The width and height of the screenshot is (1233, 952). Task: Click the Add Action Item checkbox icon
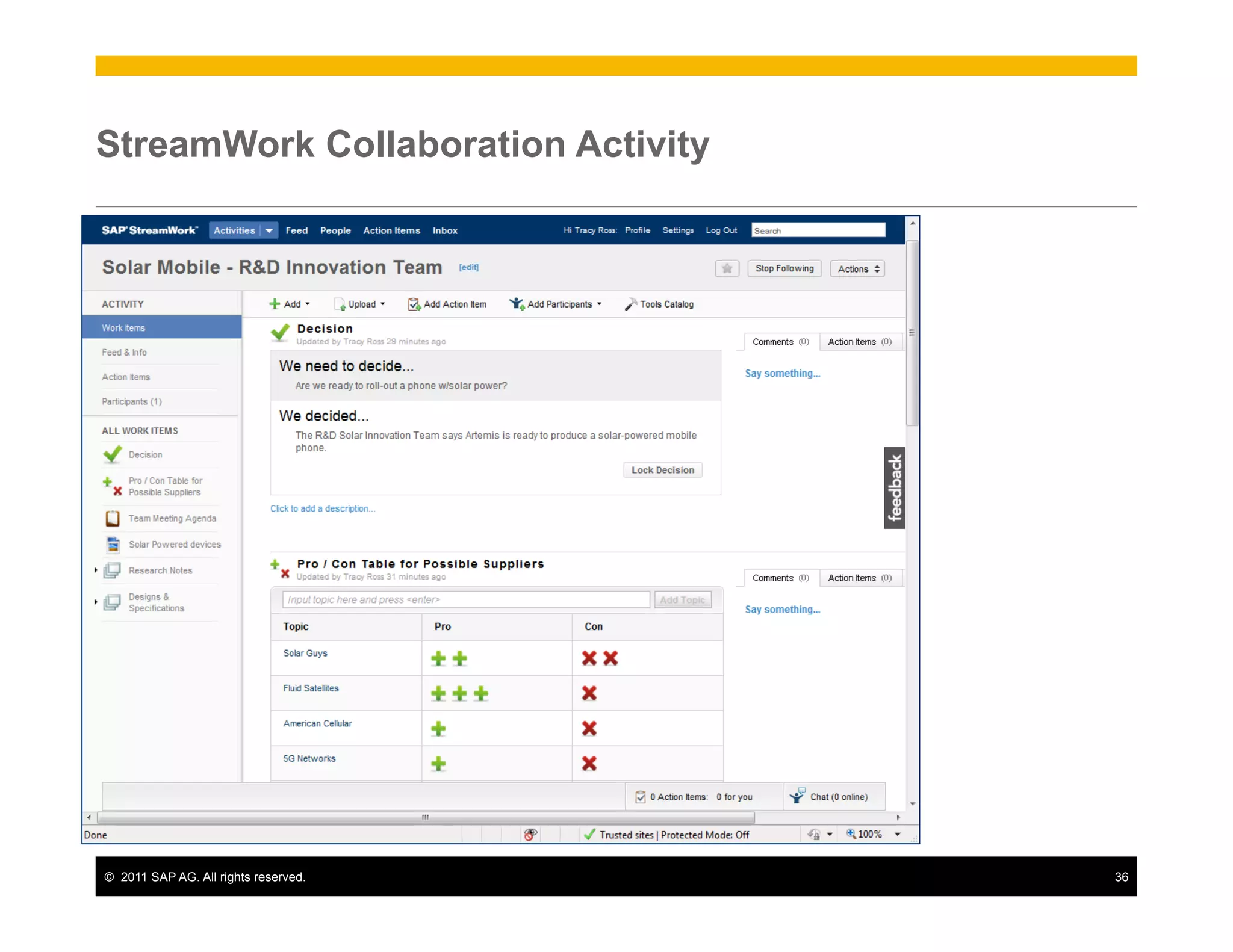[x=414, y=304]
